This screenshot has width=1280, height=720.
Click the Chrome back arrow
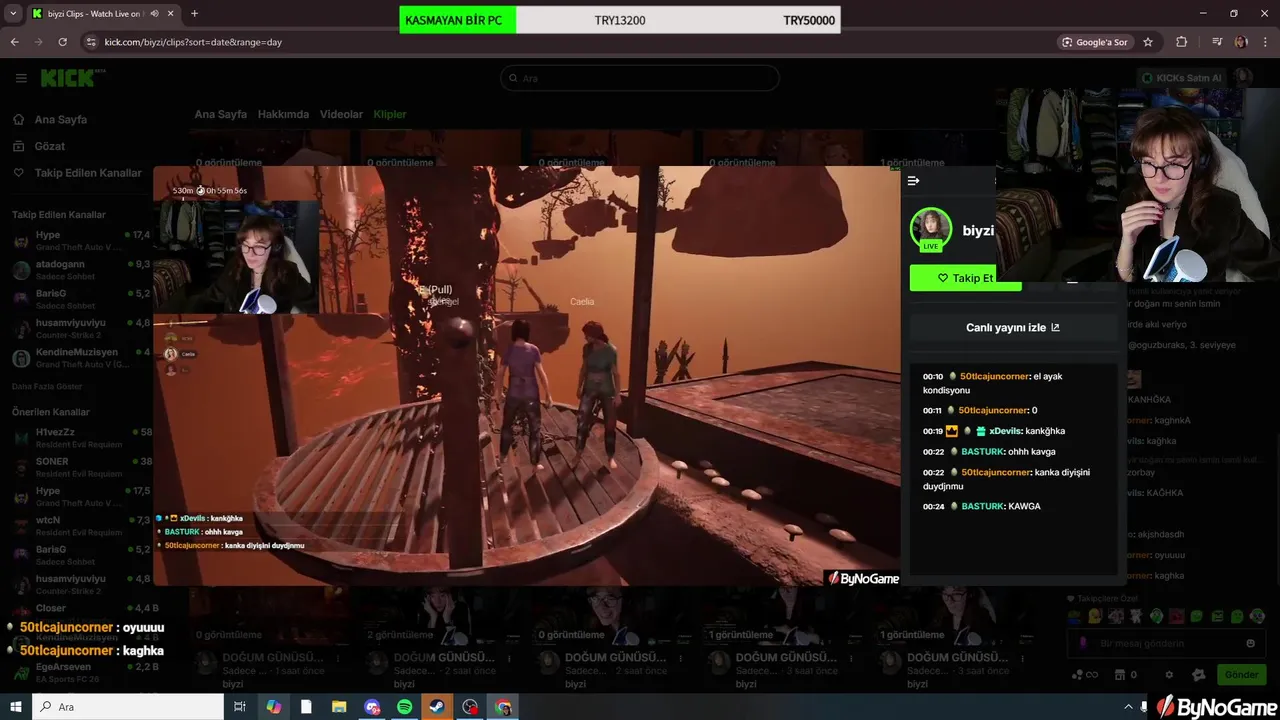click(14, 42)
